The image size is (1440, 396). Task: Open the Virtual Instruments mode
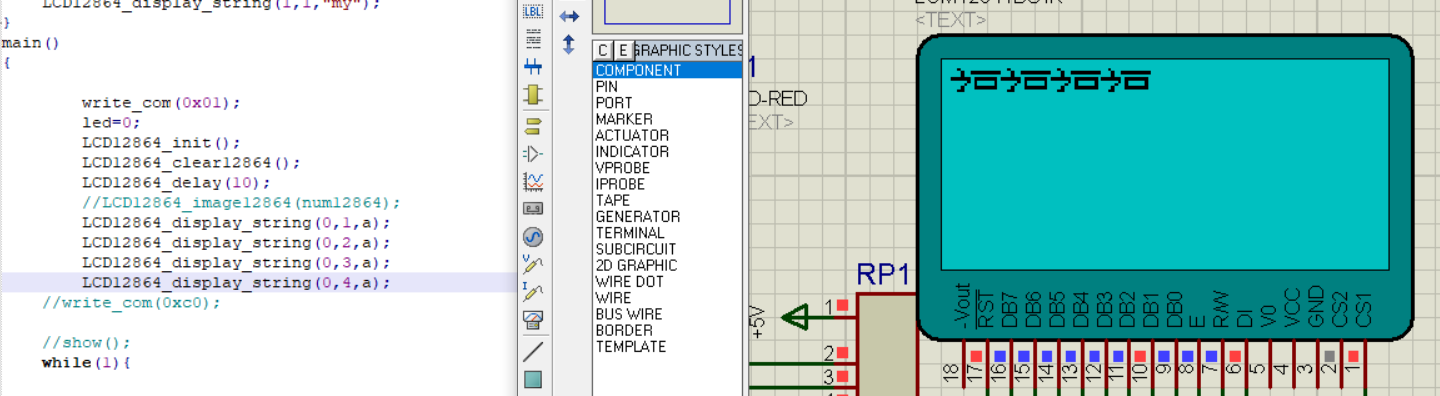(533, 320)
